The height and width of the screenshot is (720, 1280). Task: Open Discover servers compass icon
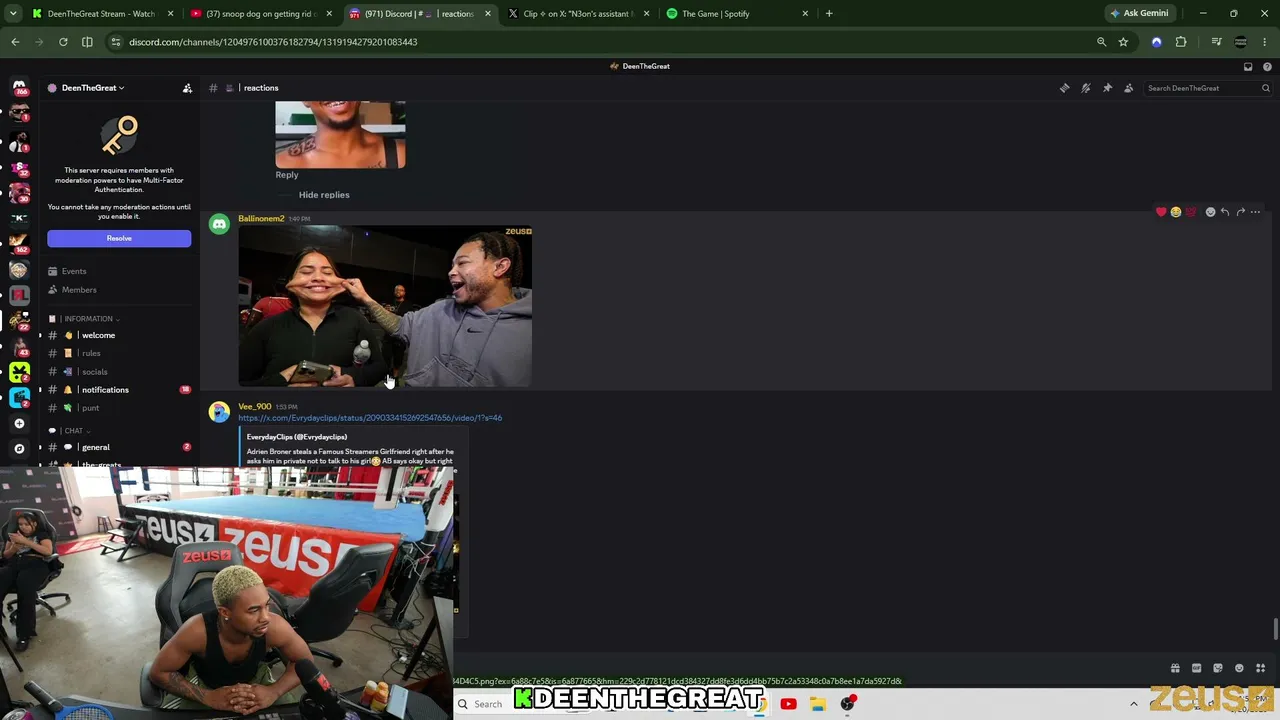[x=19, y=449]
